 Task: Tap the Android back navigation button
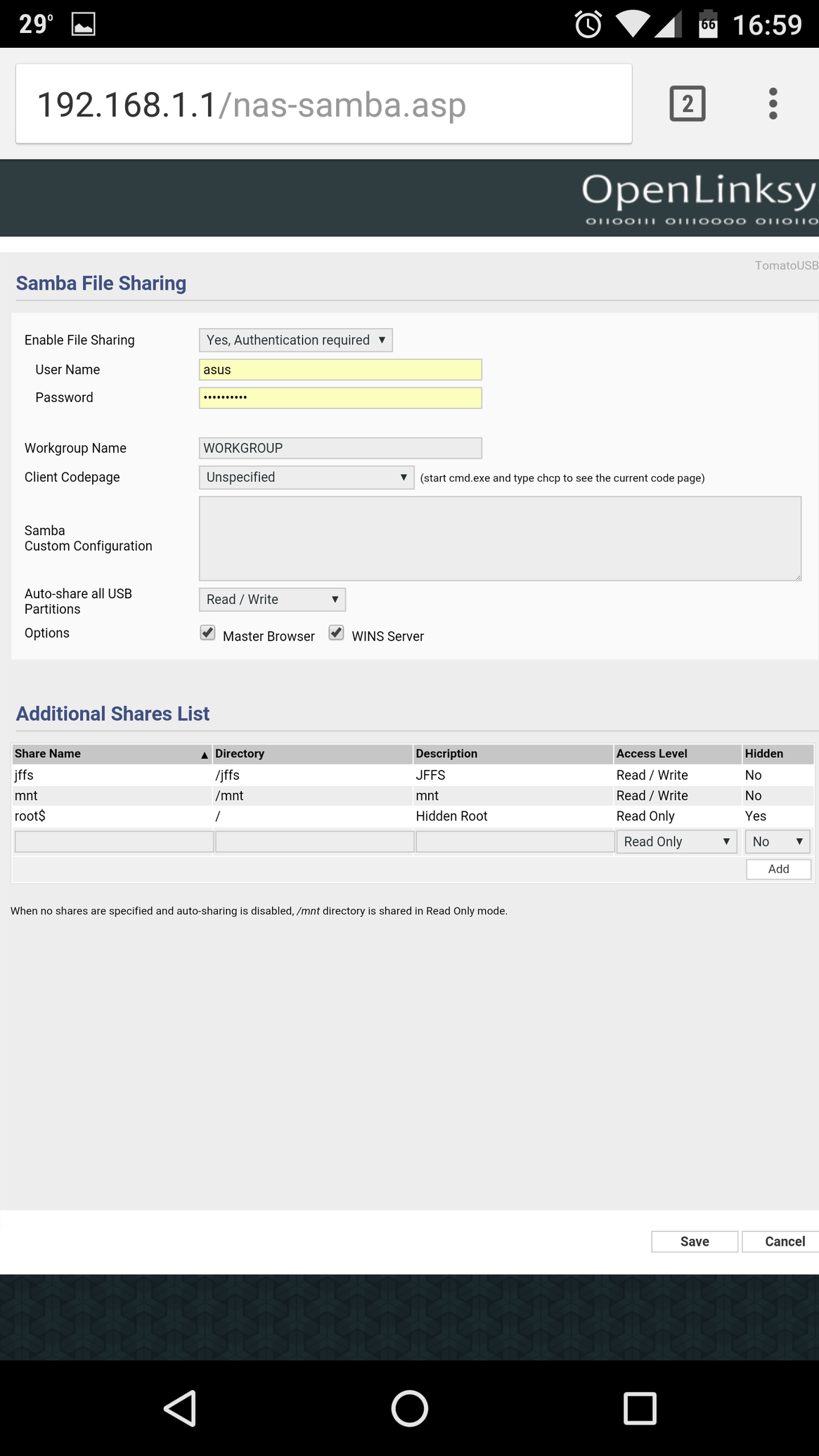180,1408
